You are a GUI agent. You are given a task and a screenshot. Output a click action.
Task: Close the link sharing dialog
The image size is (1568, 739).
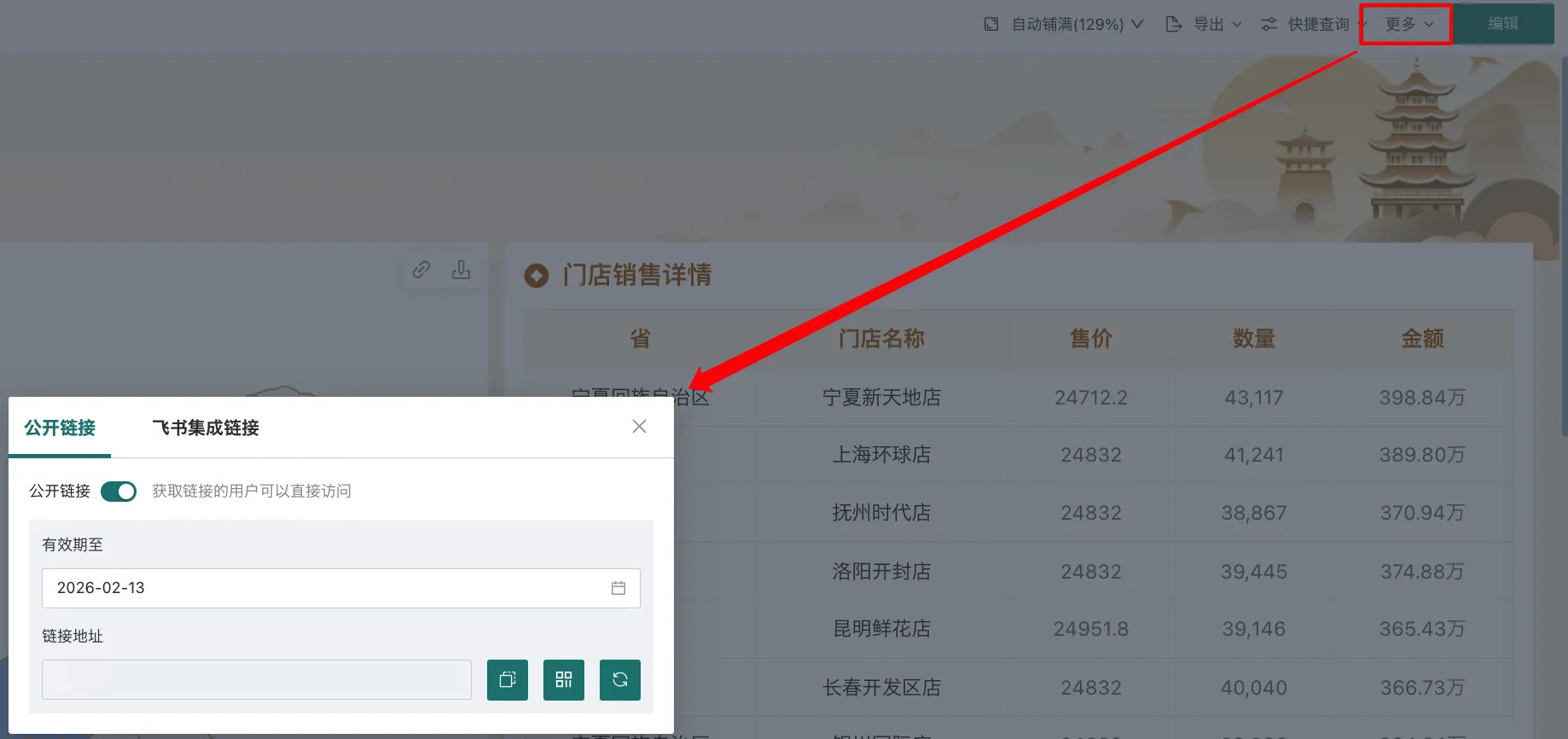point(639,426)
